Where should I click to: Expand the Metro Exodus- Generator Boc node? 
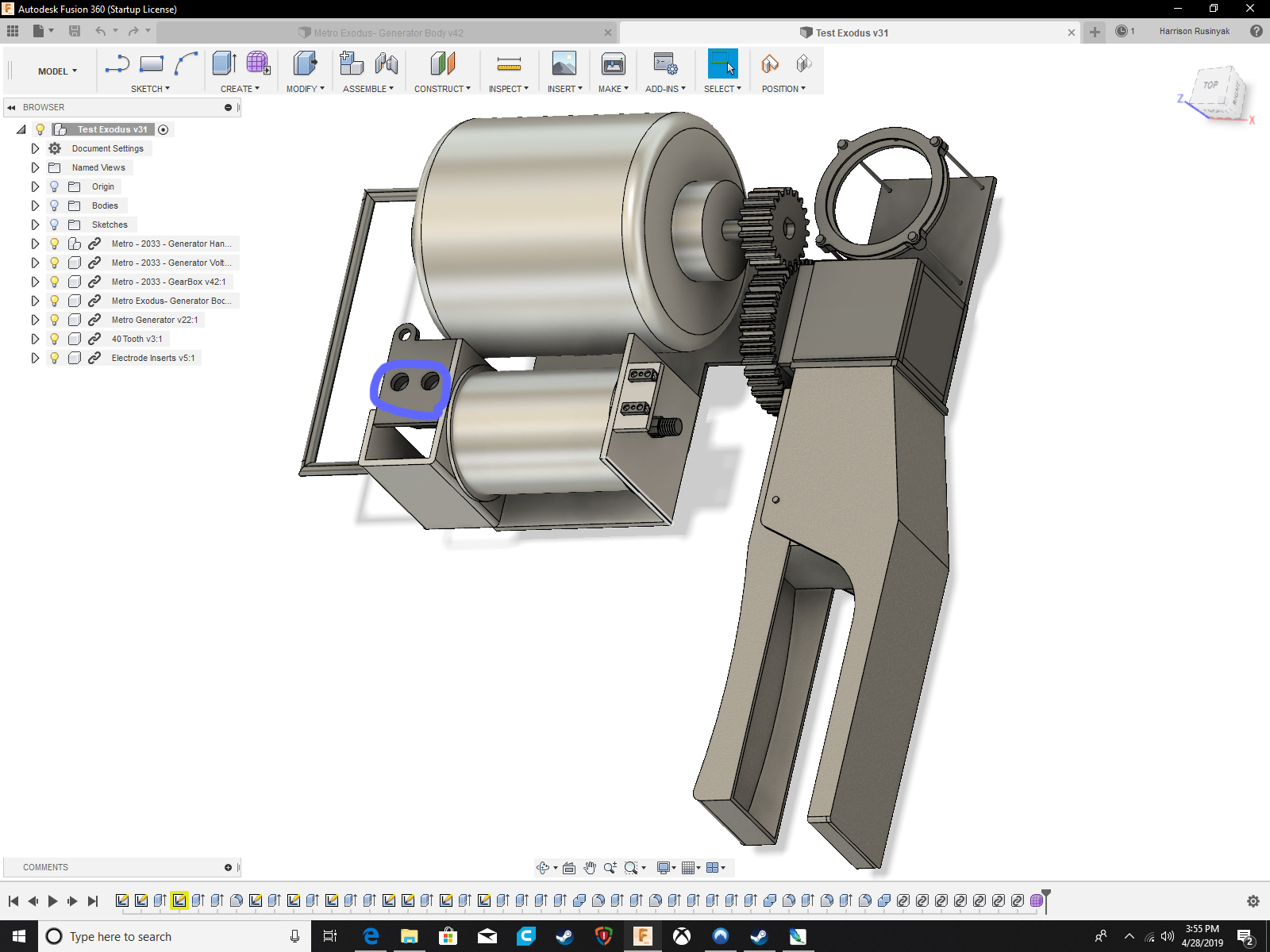(35, 301)
